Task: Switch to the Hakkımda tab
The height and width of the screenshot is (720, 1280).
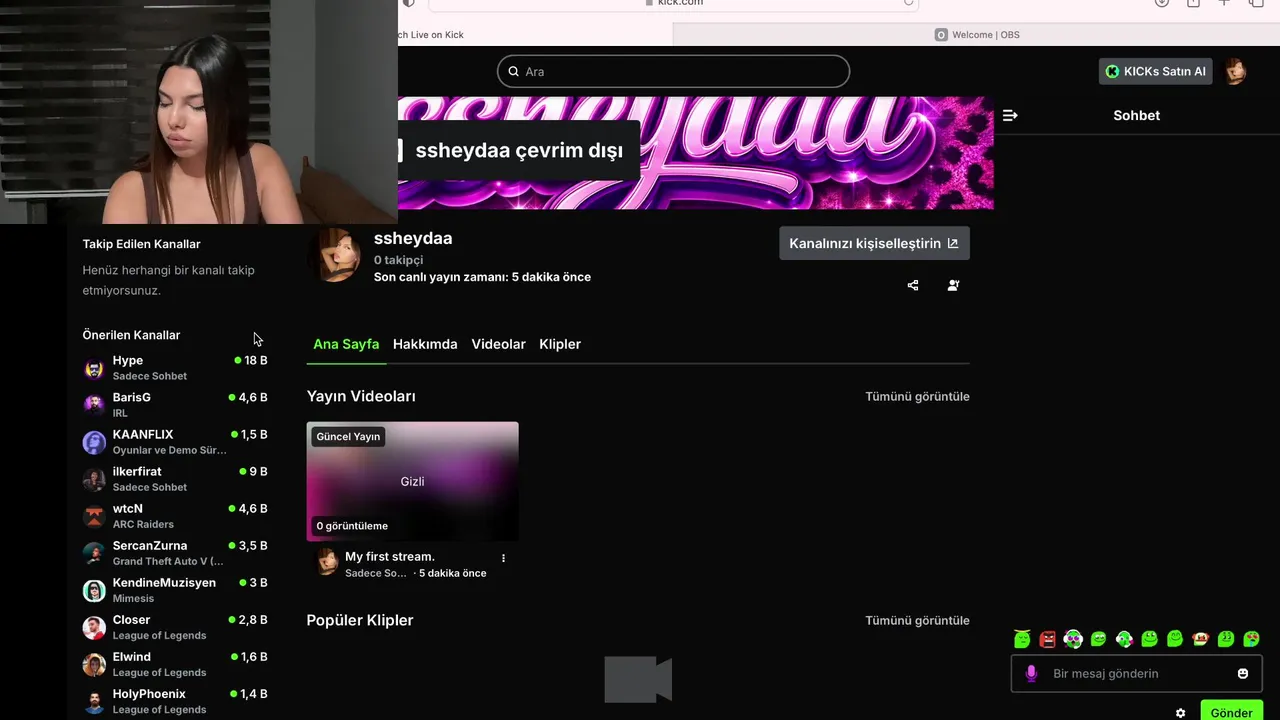Action: (x=425, y=344)
